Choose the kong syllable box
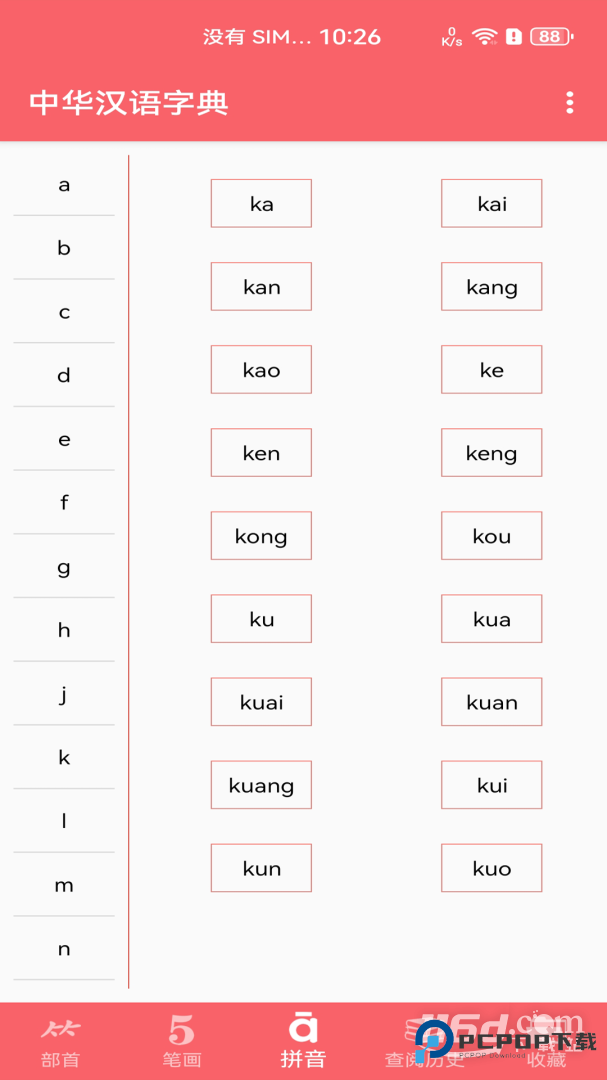 [x=261, y=535]
